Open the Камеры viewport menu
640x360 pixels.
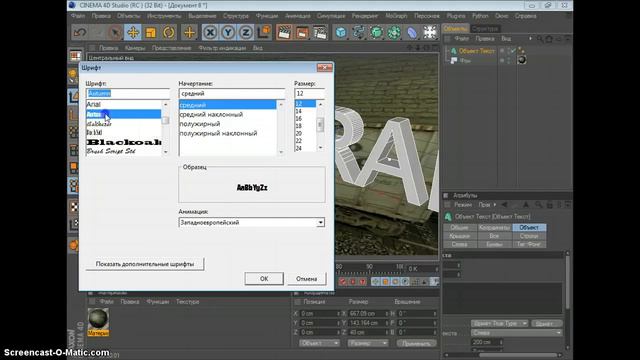135,48
